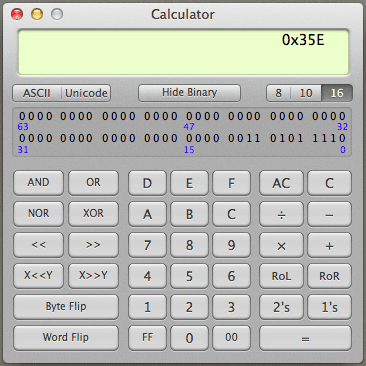This screenshot has height=366, width=366.
Task: Toggle bit 0 in binary display
Action: pos(342,138)
